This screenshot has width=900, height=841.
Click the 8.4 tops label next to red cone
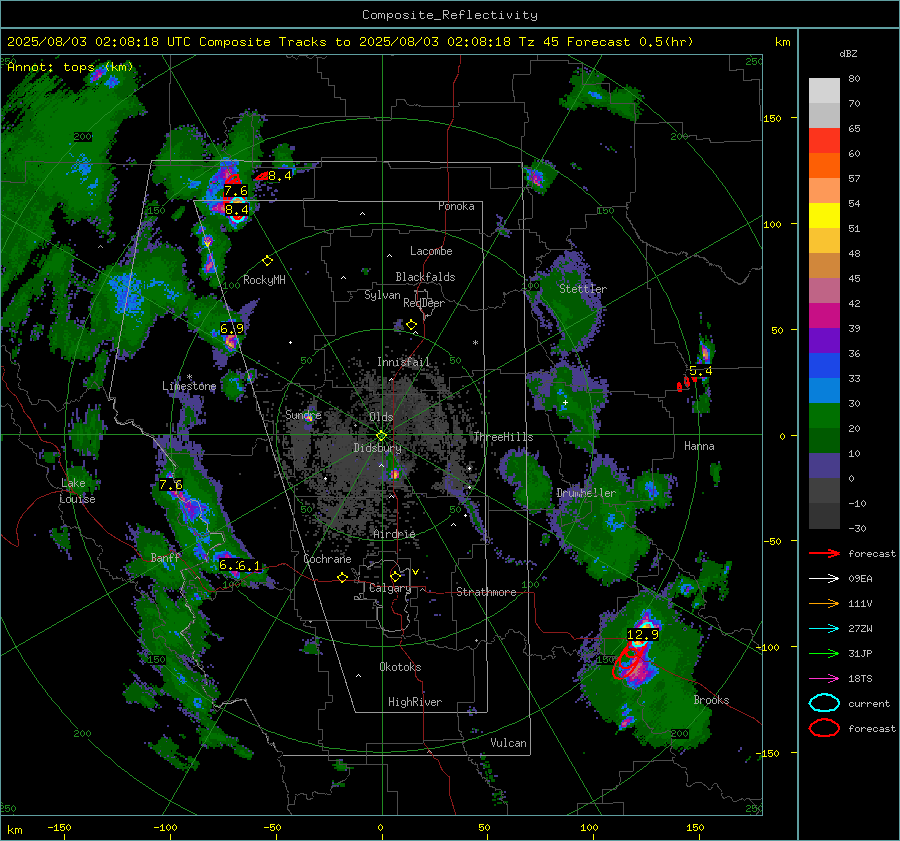(x=280, y=176)
